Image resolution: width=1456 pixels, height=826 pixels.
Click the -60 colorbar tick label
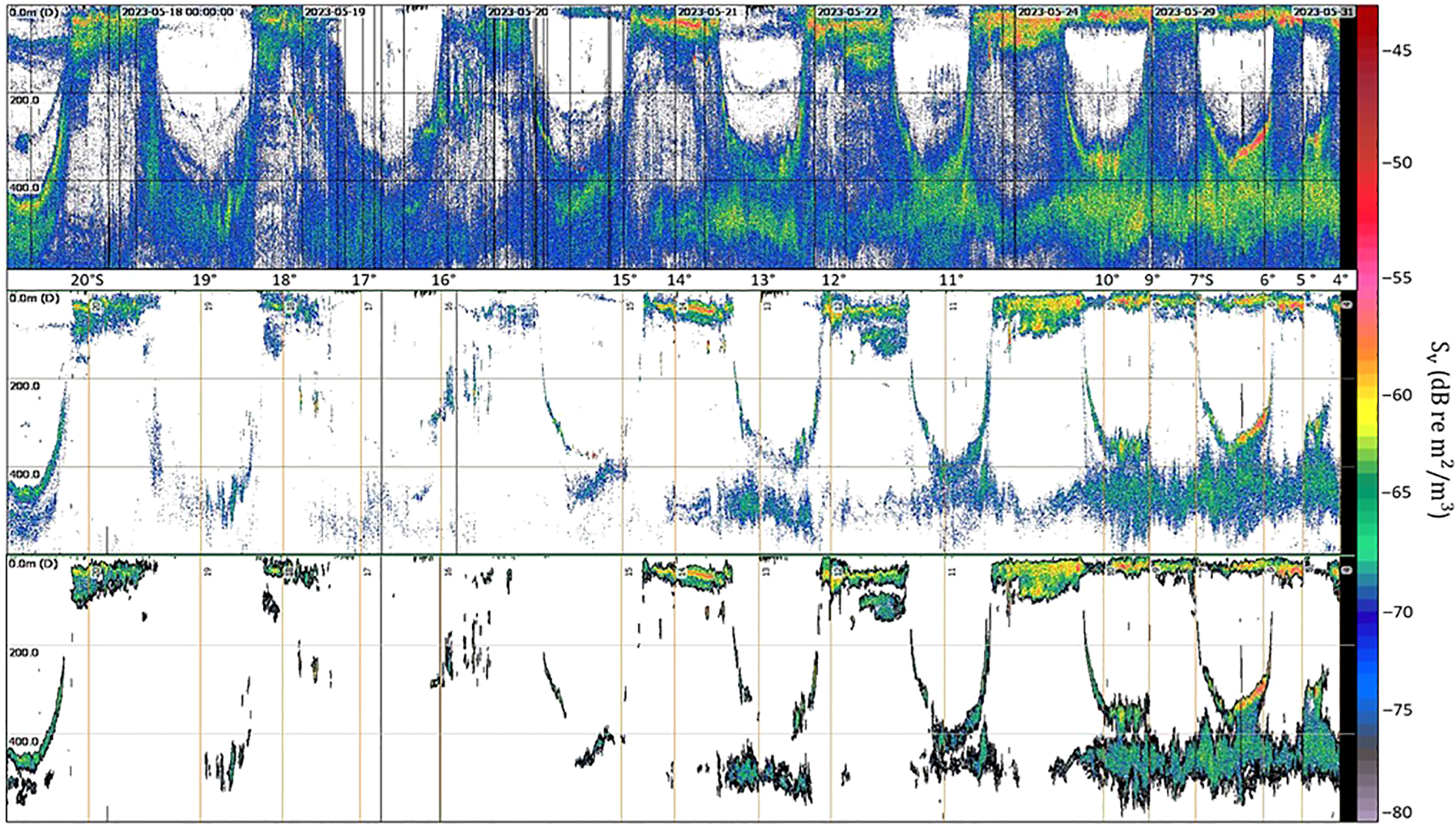tap(1396, 395)
